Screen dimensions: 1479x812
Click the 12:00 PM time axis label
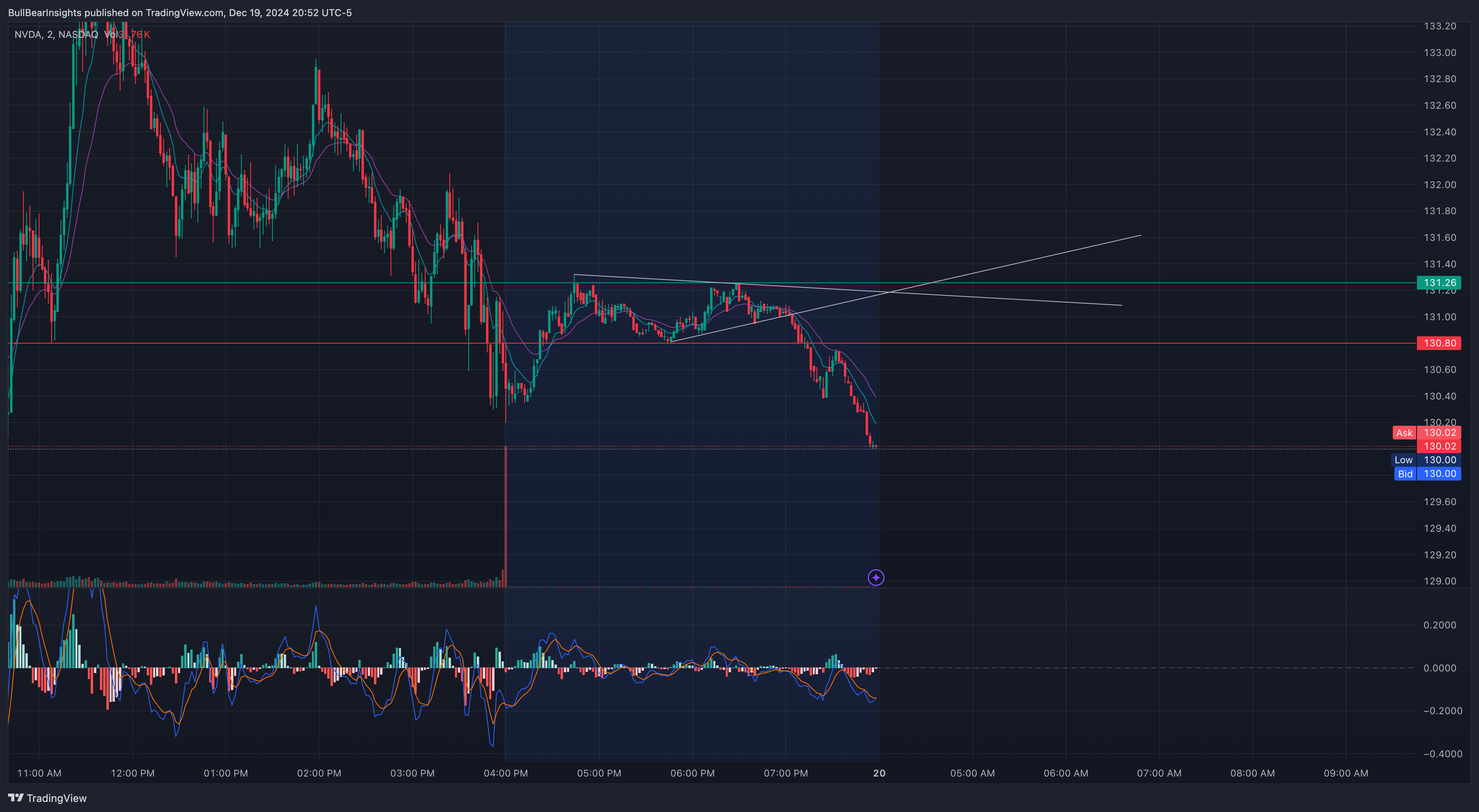132,773
